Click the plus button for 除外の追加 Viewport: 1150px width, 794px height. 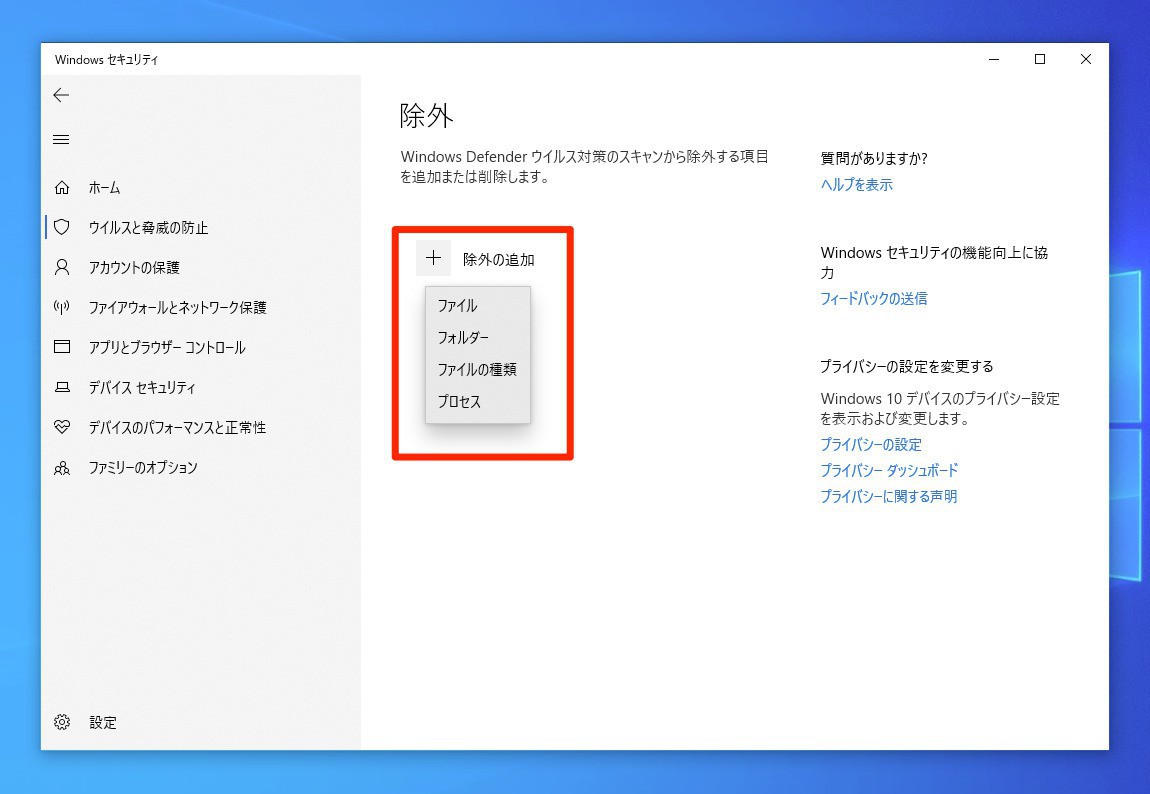[x=433, y=259]
